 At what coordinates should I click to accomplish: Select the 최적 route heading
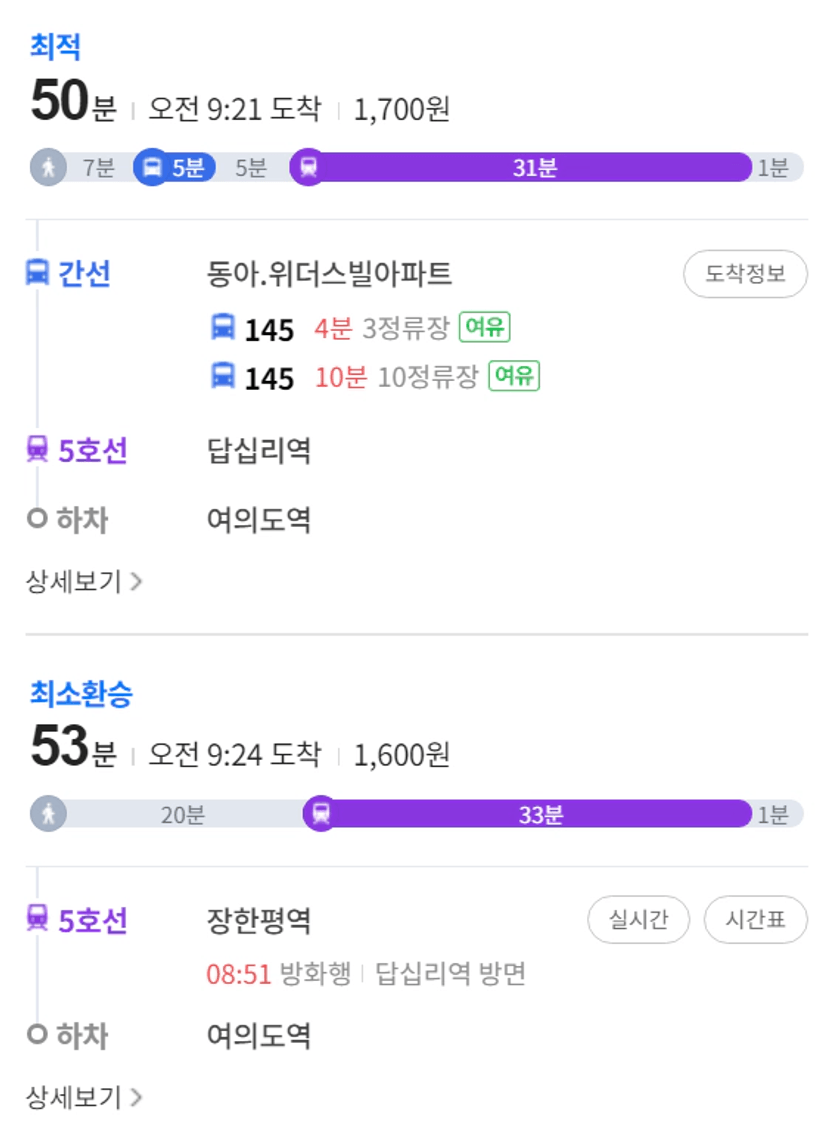coord(55,47)
